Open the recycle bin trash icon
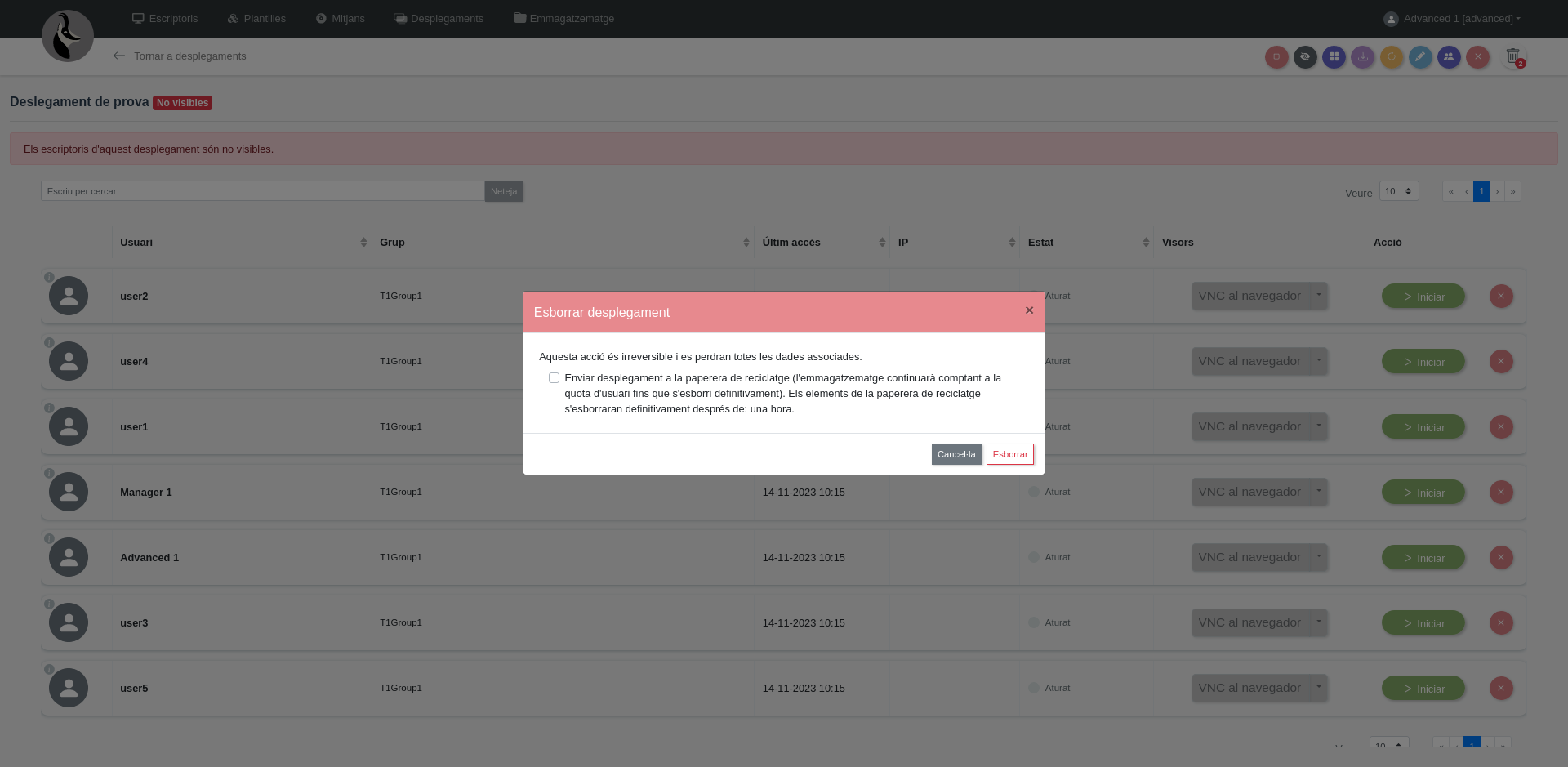This screenshot has height=767, width=1568. click(1512, 56)
